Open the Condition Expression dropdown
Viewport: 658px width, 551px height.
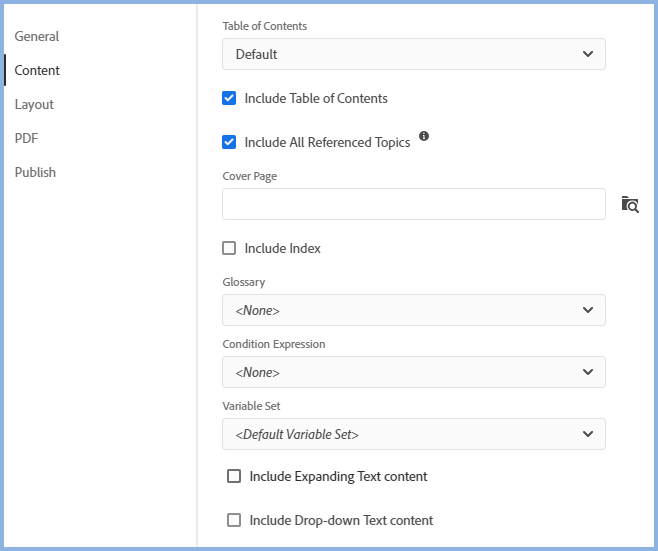pos(413,372)
